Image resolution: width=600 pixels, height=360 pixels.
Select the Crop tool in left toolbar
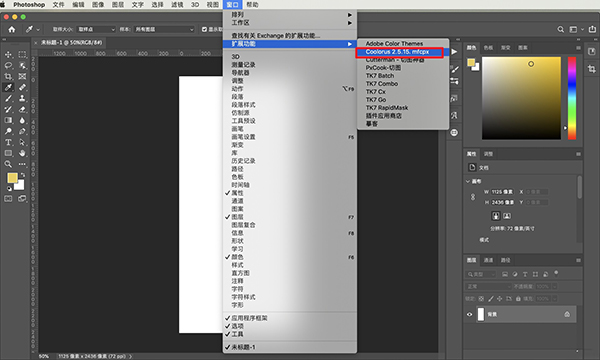(x=8, y=77)
